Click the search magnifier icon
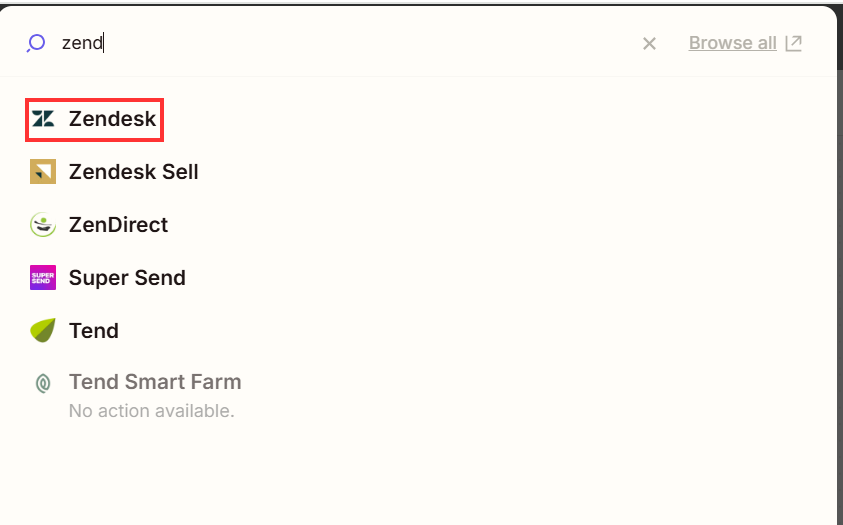The width and height of the screenshot is (843, 525). tap(36, 43)
